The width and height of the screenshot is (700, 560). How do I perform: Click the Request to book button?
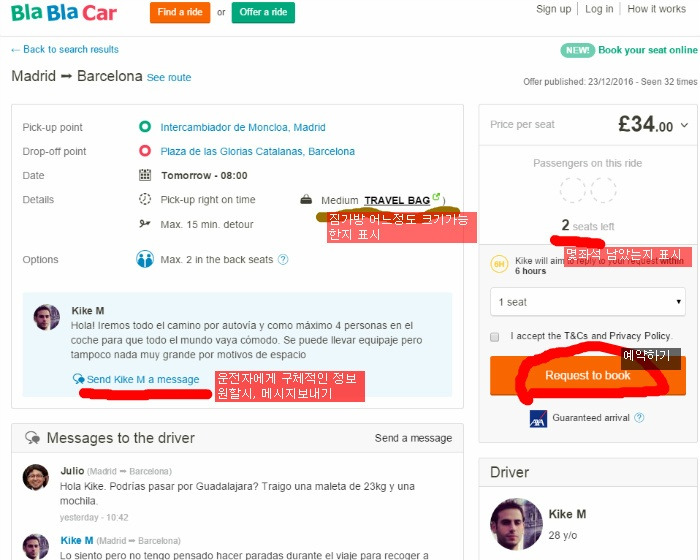(588, 376)
